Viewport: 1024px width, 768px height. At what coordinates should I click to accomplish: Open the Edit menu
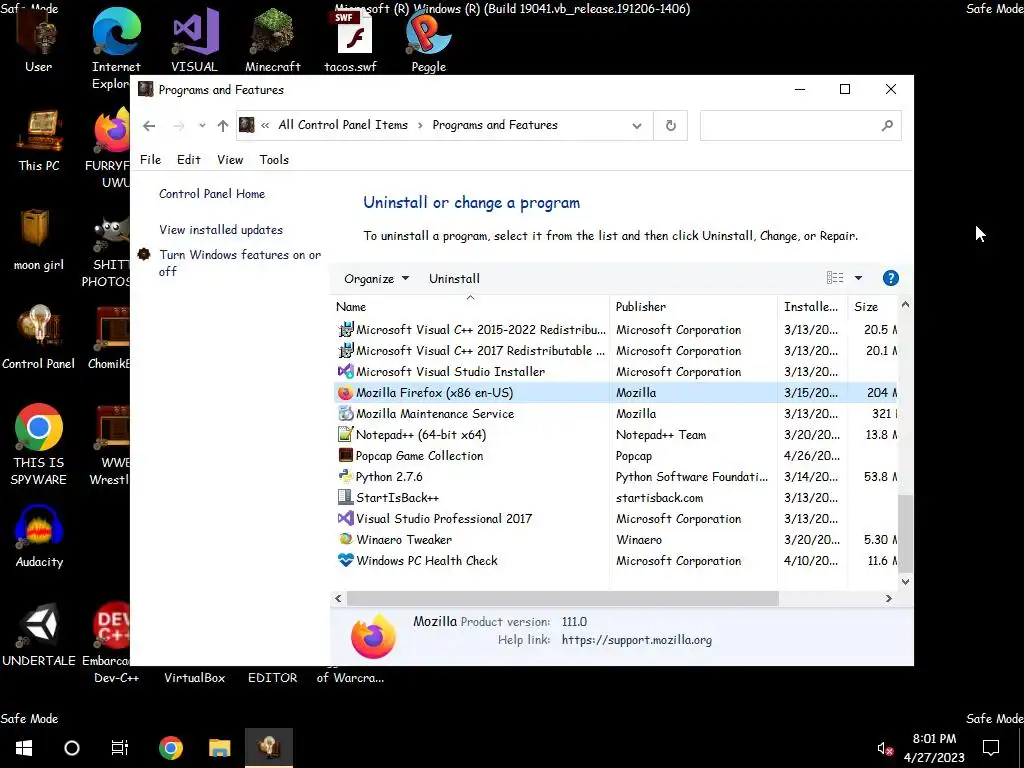point(189,159)
